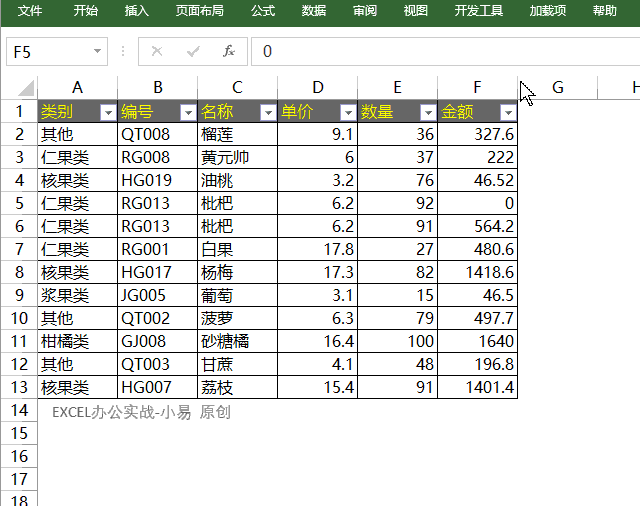Select cell containing 杨梅

pos(238,272)
